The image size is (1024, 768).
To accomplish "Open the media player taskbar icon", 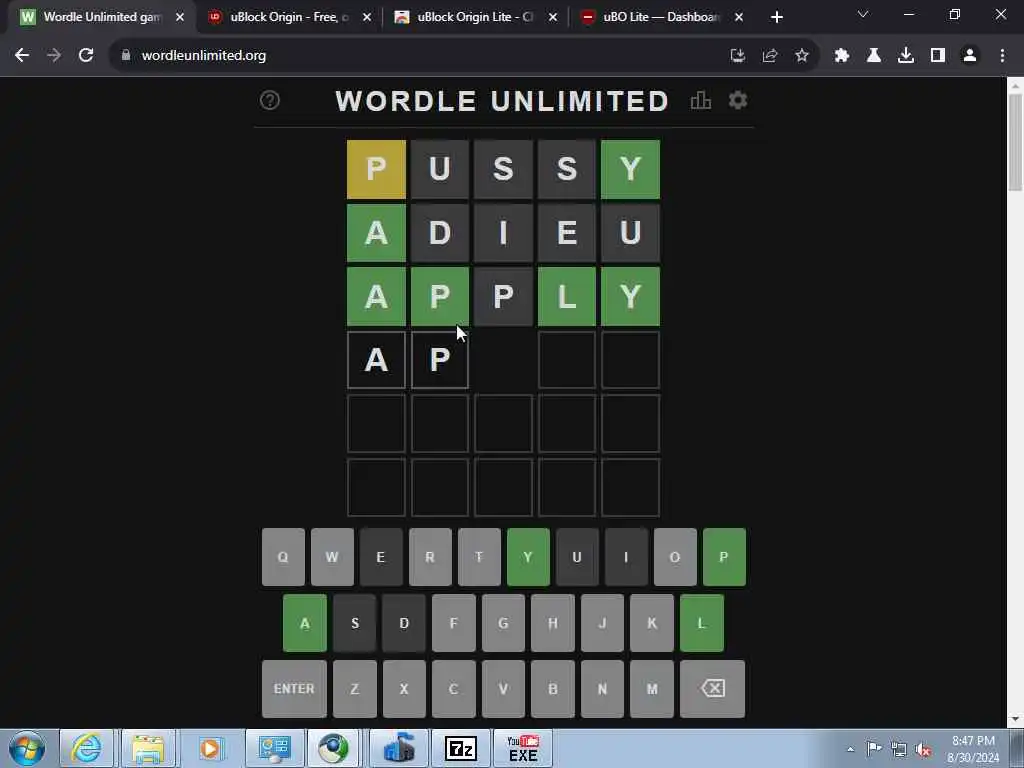I will [210, 748].
